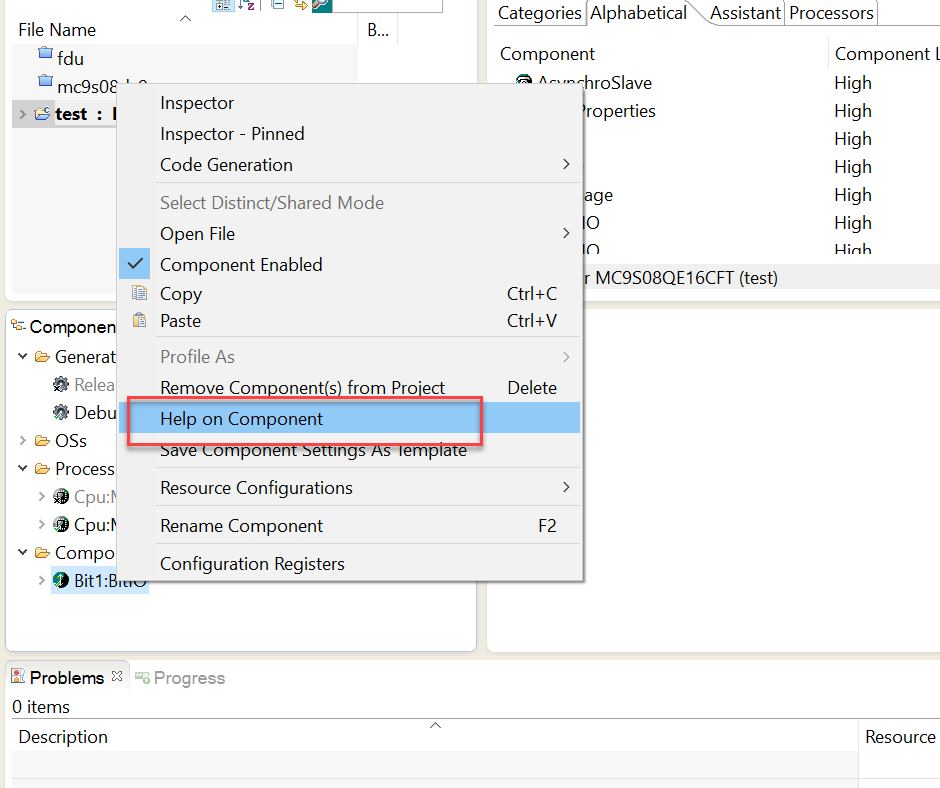Image resolution: width=940 pixels, height=788 pixels.
Task: Click the Components panel icon in panel header
Action: (16, 326)
